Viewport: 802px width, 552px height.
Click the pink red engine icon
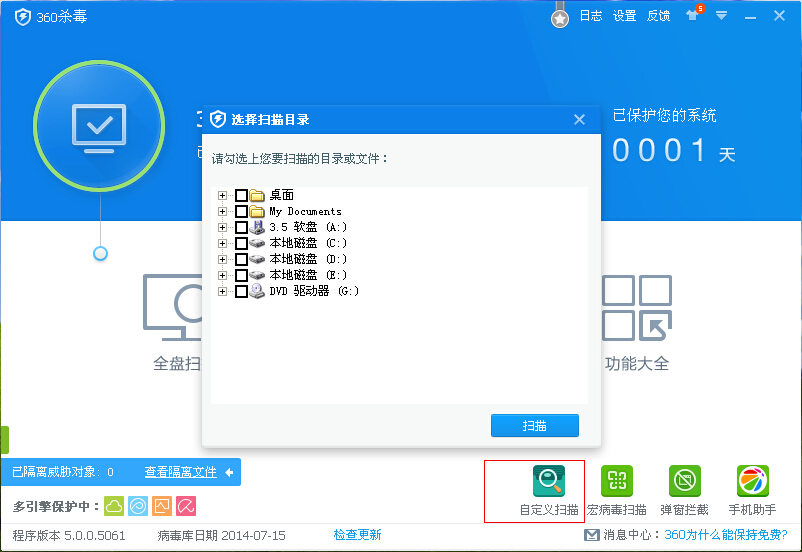(x=186, y=506)
